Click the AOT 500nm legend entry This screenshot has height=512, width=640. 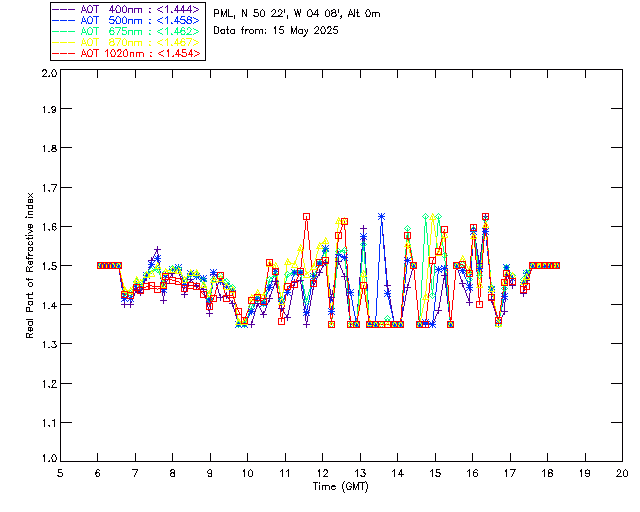[126, 20]
